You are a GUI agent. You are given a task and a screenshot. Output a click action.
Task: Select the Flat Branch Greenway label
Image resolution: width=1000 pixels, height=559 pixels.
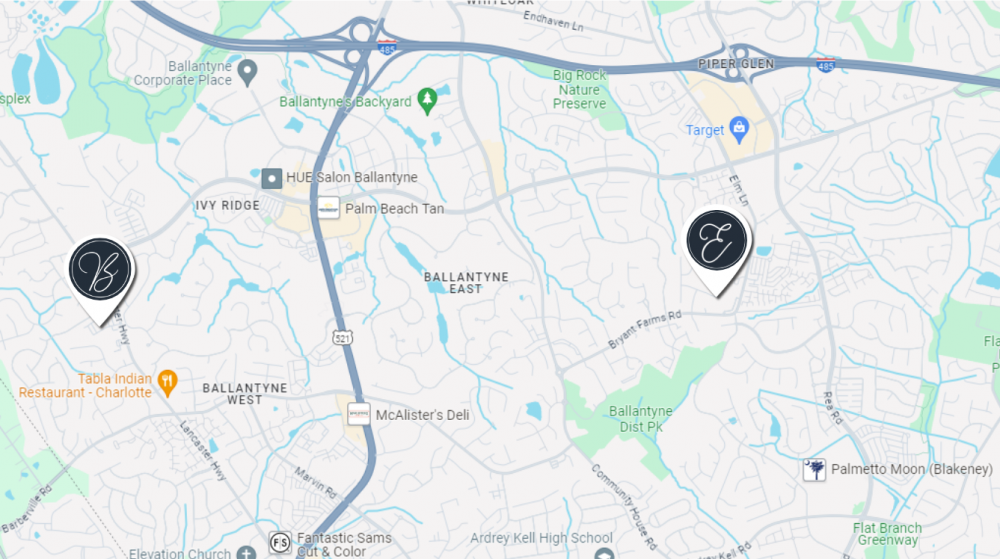tap(887, 534)
